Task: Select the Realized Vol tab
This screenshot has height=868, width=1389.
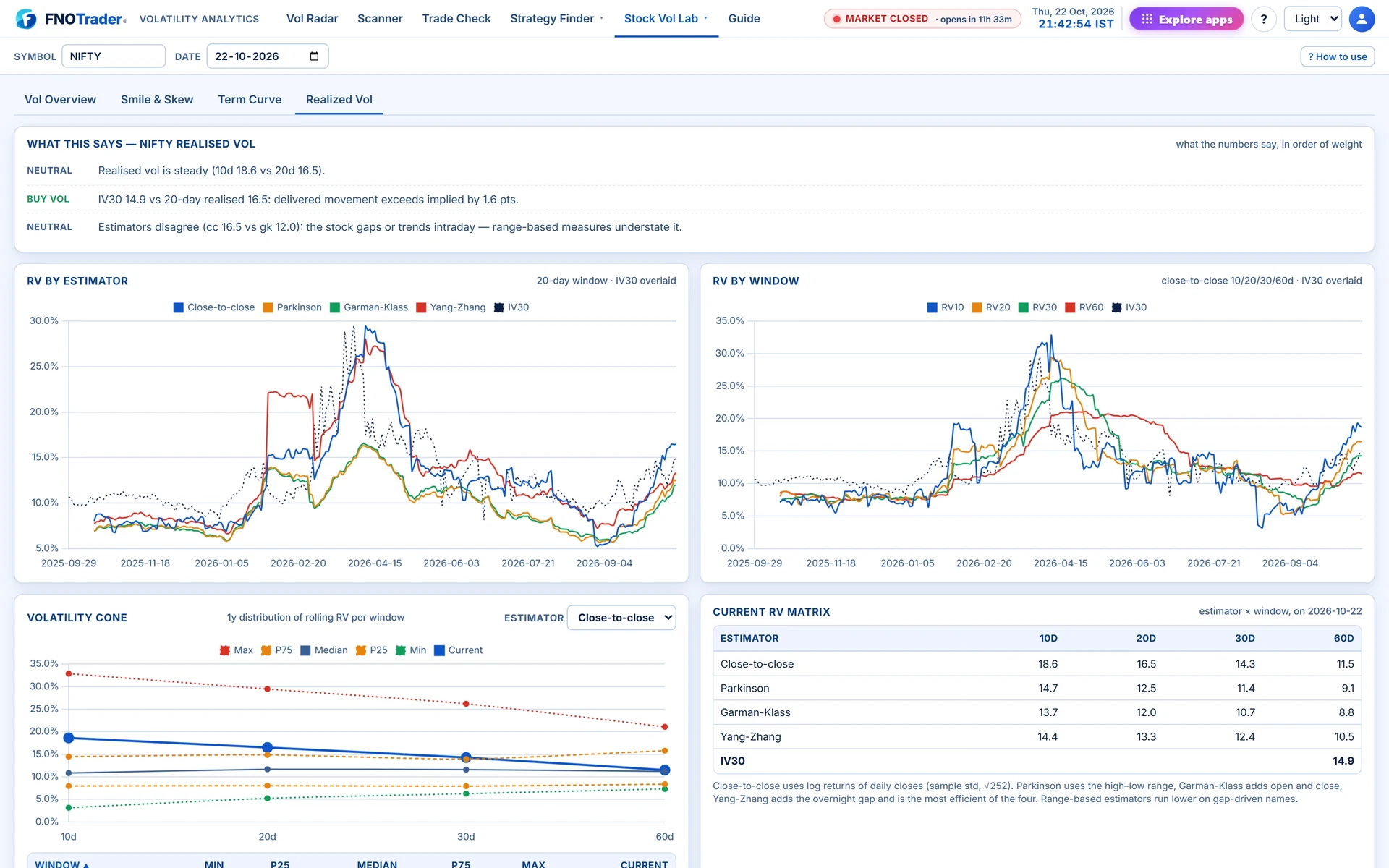Action: (339, 100)
